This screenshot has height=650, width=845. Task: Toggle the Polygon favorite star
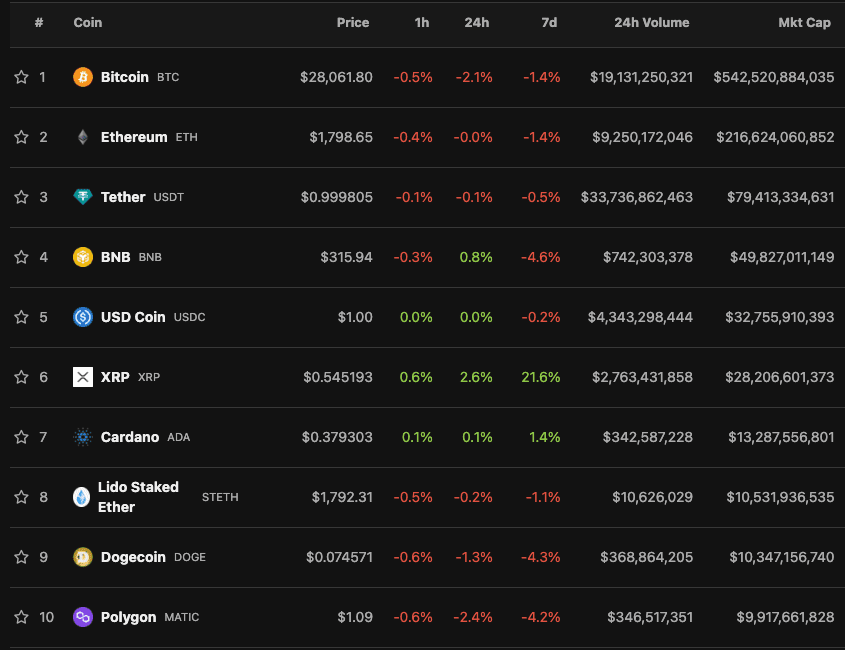(x=21, y=617)
